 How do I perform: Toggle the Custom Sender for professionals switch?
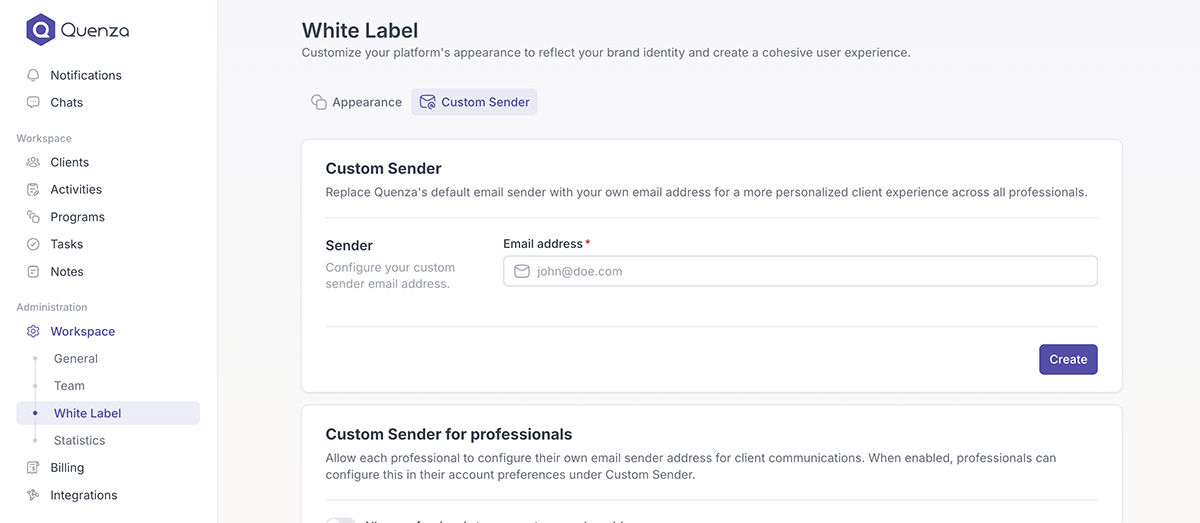[341, 519]
